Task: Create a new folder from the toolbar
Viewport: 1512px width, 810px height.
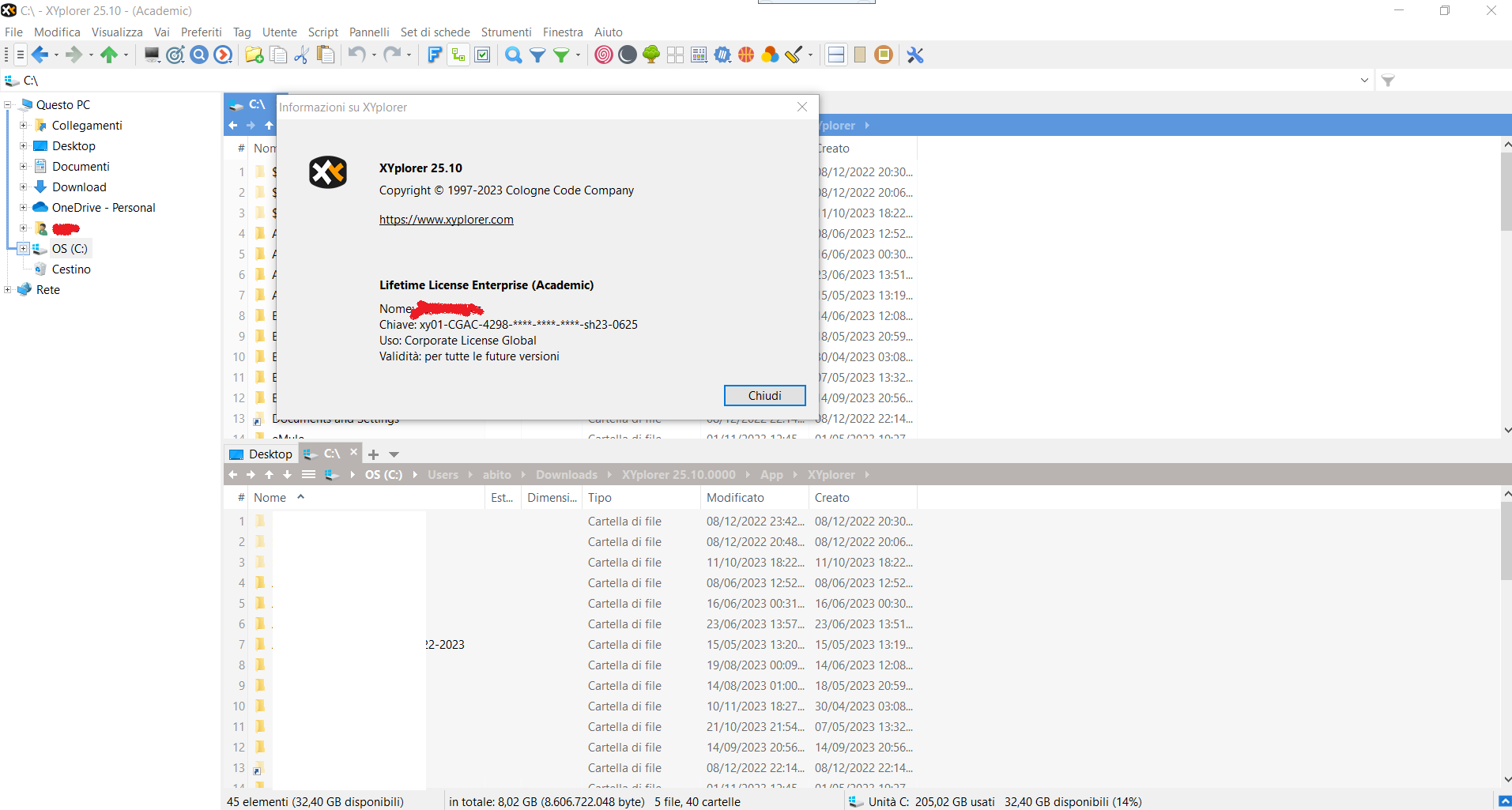Action: (255, 55)
